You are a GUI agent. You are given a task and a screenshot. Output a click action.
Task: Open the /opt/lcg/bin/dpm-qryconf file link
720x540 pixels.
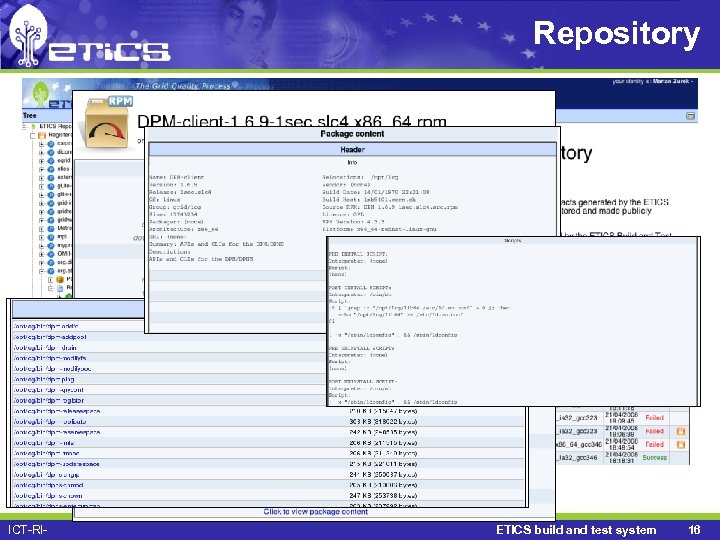pos(49,390)
